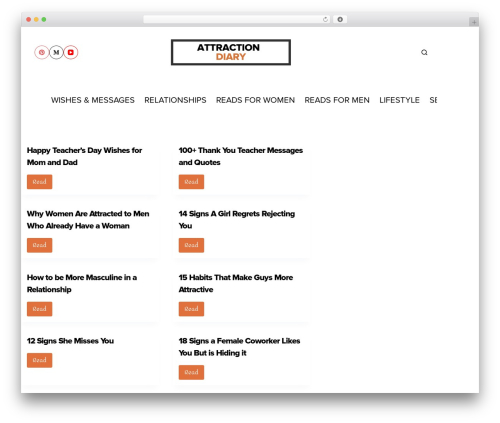The width and height of the screenshot is (500, 423).
Task: Open 100+ Thank You Teacher Messages article
Action: tap(241, 156)
